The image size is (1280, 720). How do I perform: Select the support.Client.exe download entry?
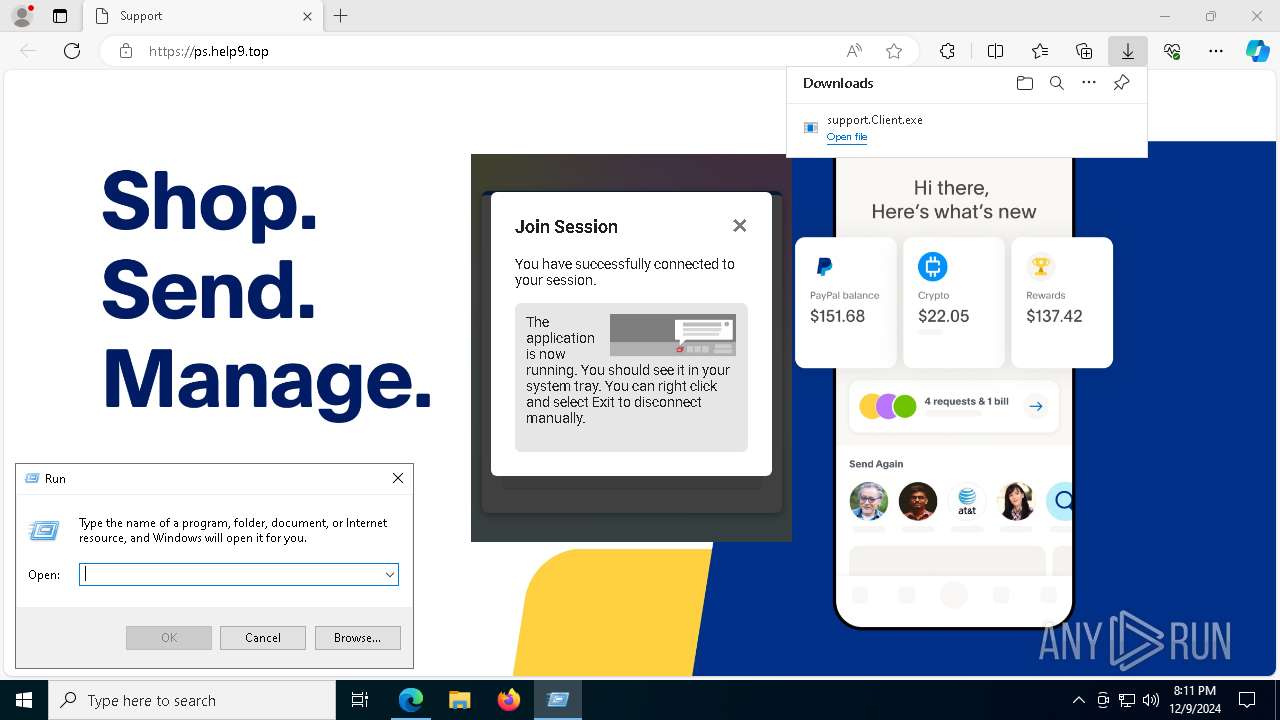click(x=966, y=128)
